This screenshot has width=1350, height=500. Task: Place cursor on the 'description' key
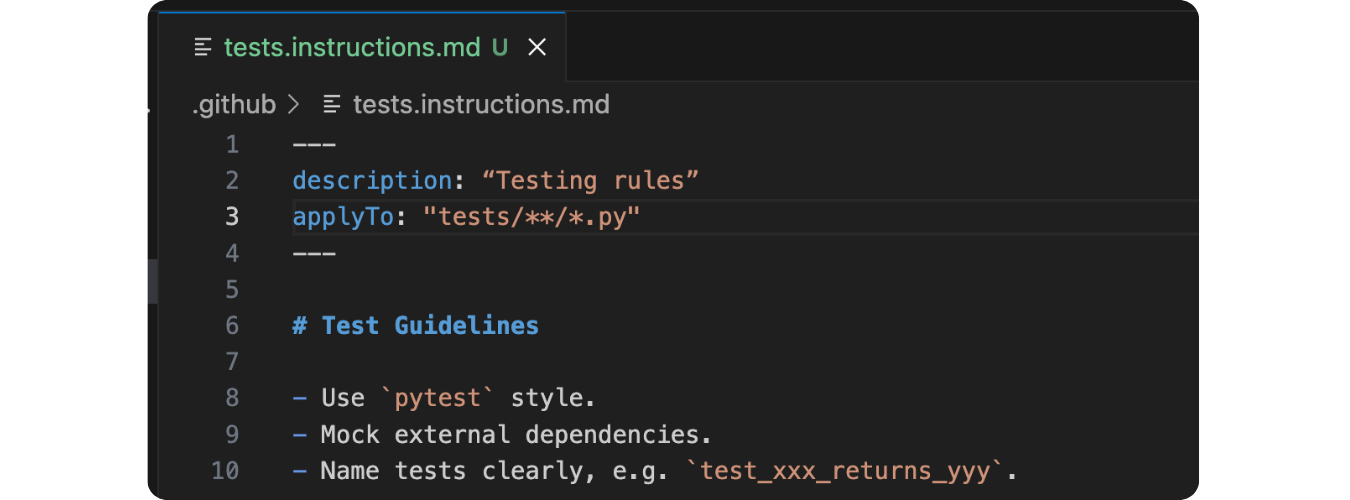372,181
